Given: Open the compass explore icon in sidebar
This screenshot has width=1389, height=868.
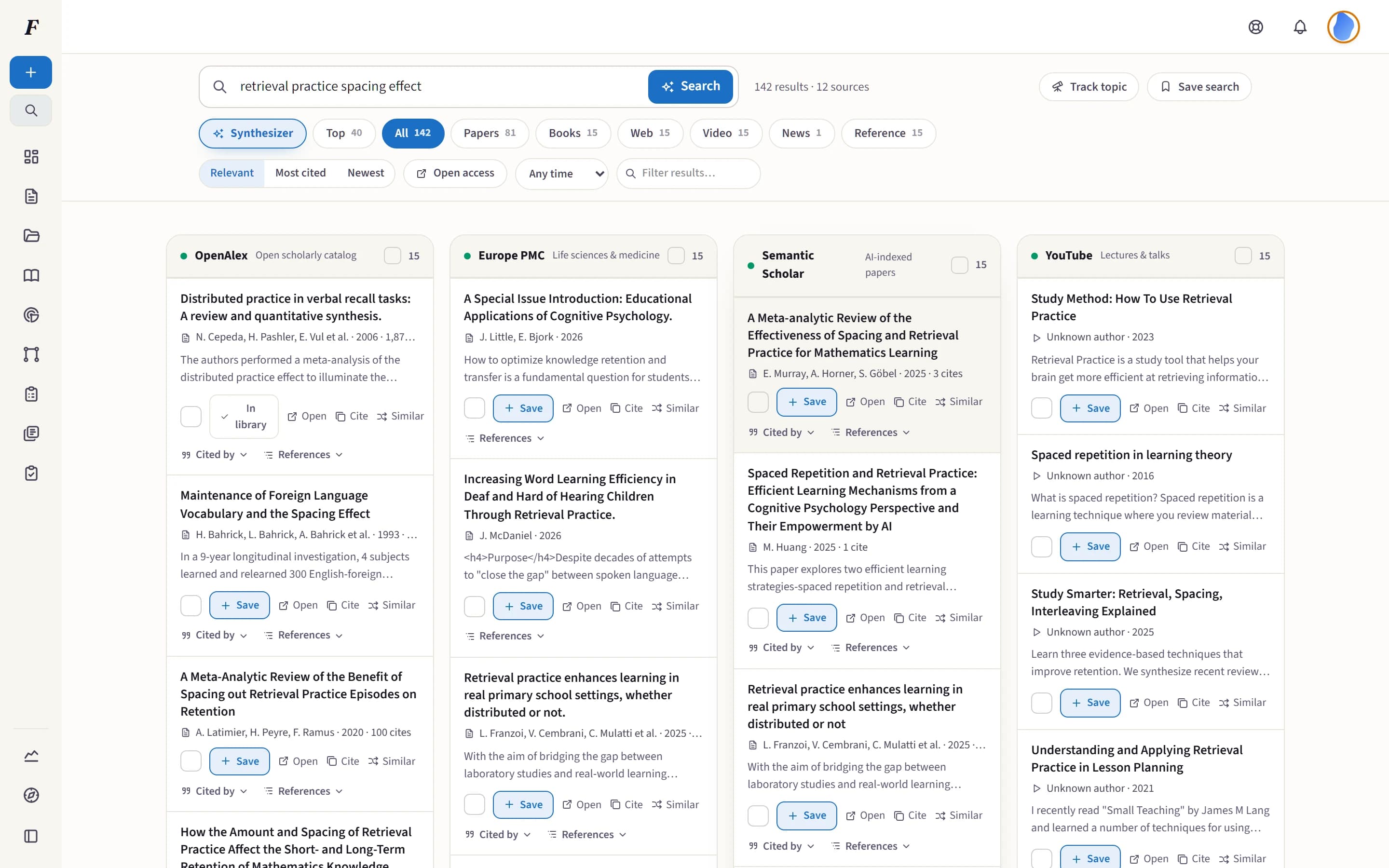Looking at the screenshot, I should tap(31, 796).
